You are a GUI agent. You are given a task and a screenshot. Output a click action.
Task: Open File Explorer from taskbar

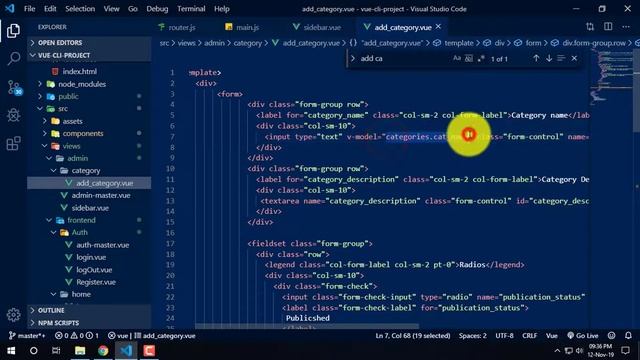(x=80, y=351)
